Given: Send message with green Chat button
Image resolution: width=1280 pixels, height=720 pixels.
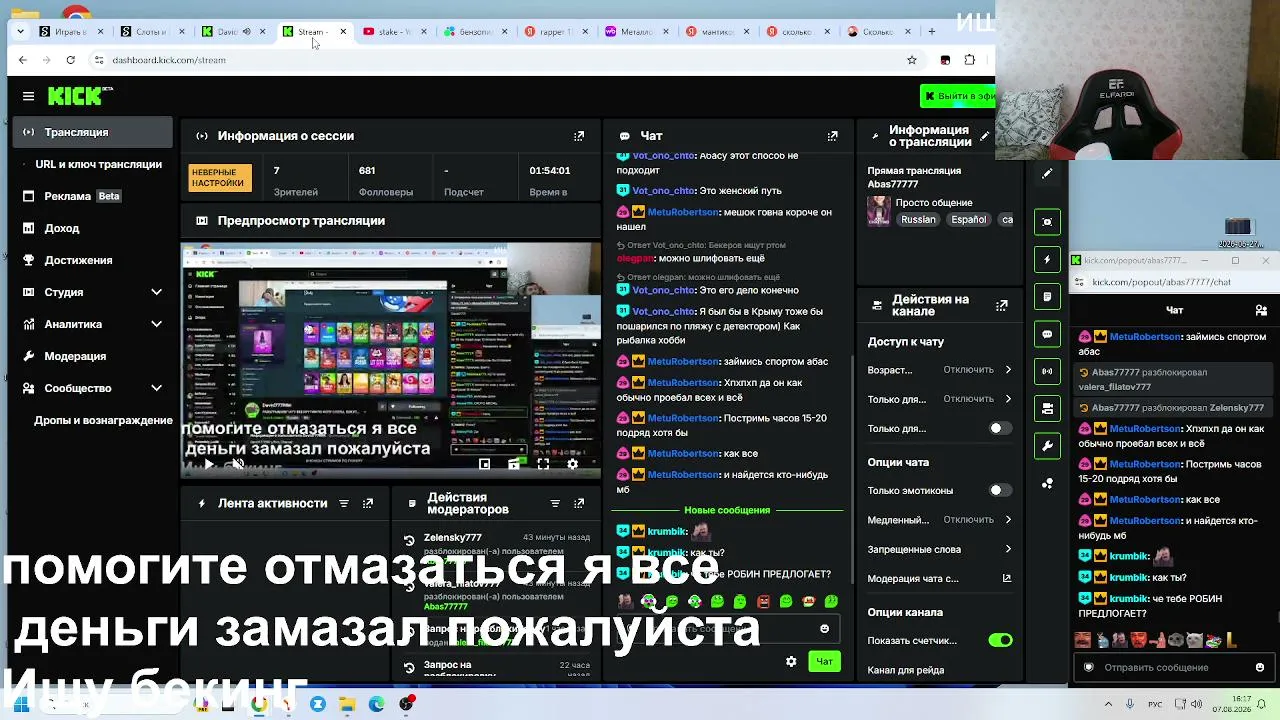Looking at the screenshot, I should pyautogui.click(x=824, y=661).
